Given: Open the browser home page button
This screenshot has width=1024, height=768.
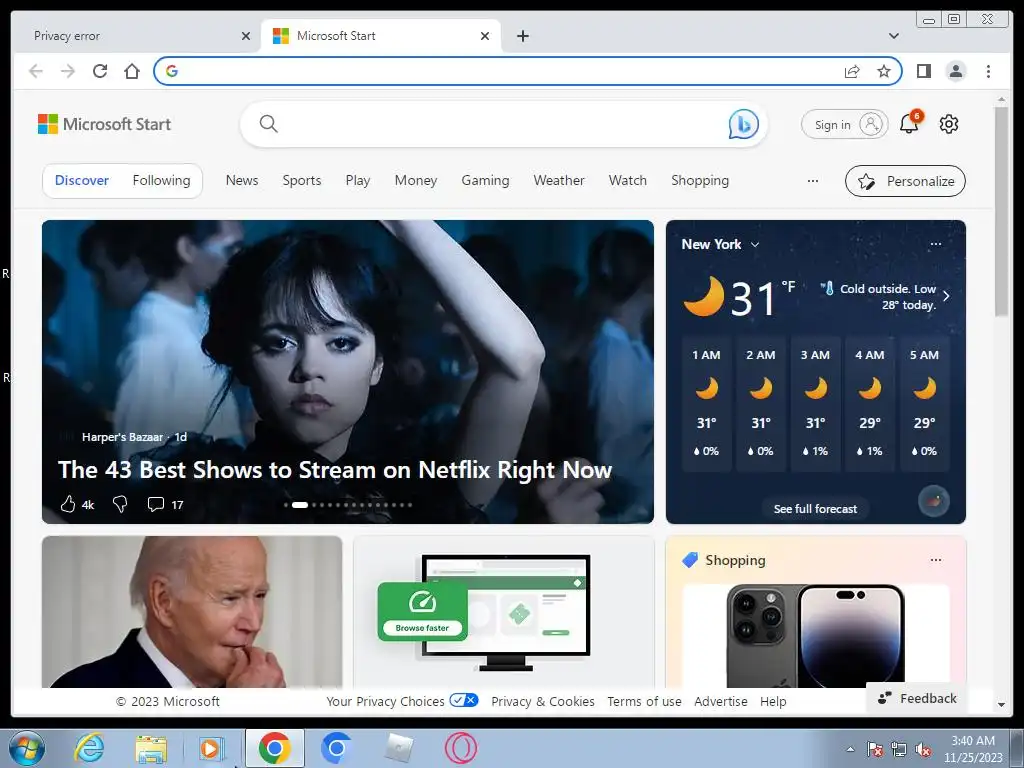Looking at the screenshot, I should pyautogui.click(x=132, y=71).
